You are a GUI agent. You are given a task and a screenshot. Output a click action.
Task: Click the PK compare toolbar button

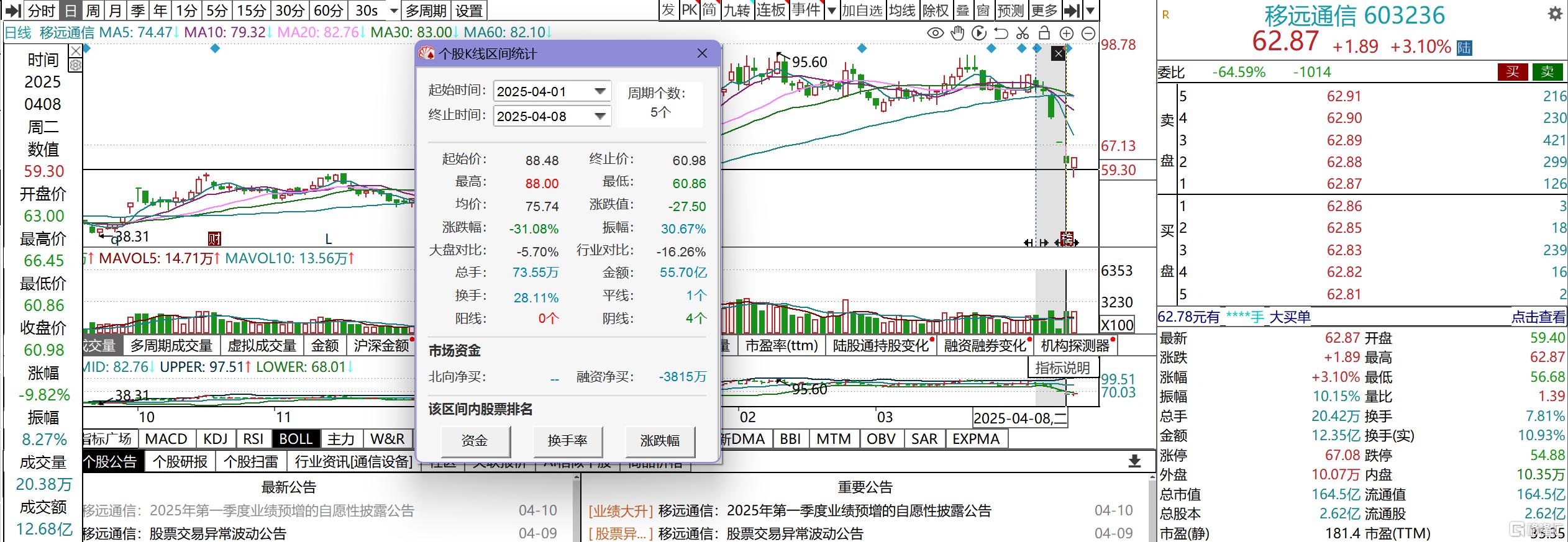coord(689,11)
